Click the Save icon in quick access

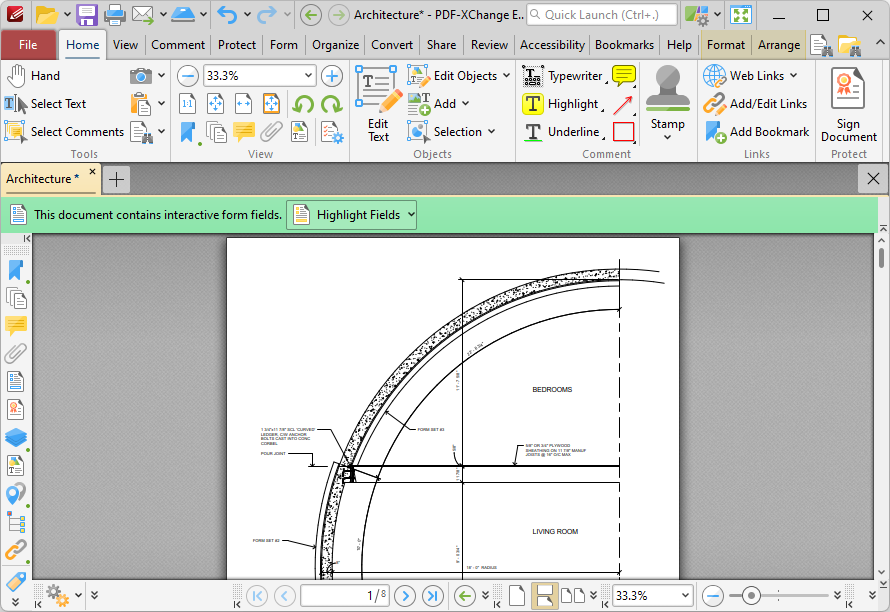(x=87, y=15)
